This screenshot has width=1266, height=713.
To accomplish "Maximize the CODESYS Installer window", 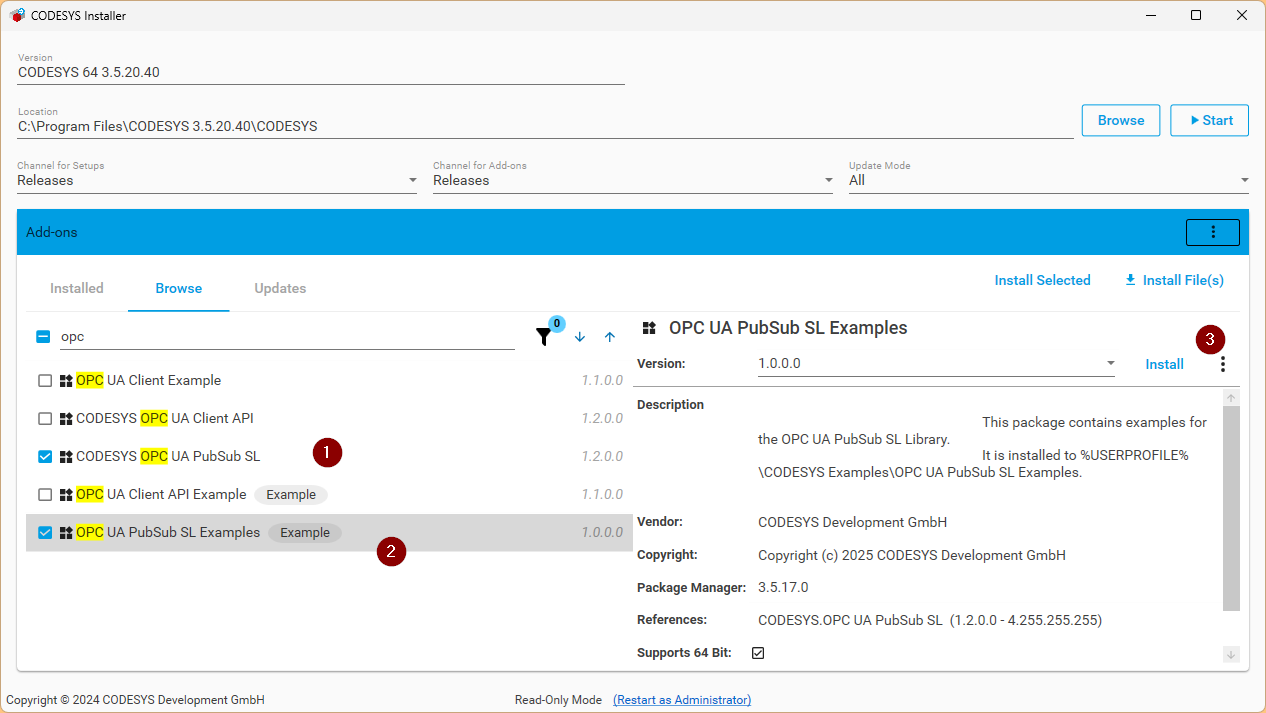I will click(x=1196, y=15).
